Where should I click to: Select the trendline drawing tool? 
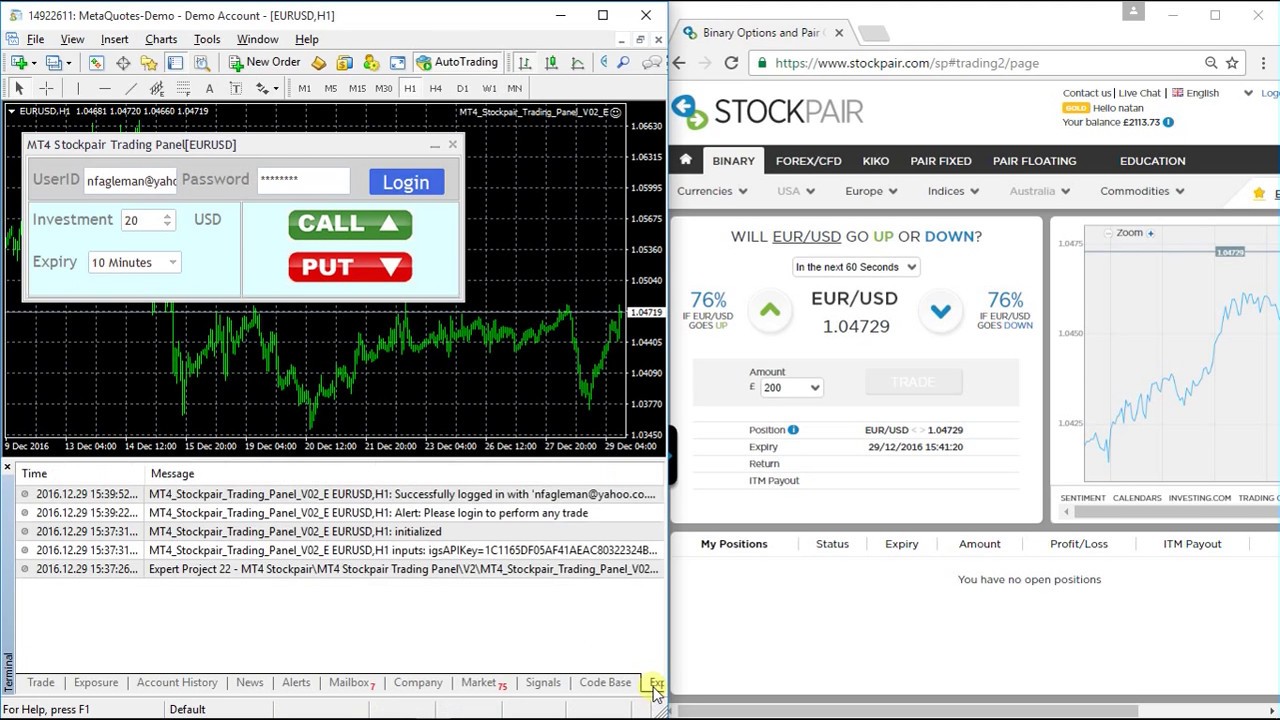point(131,88)
